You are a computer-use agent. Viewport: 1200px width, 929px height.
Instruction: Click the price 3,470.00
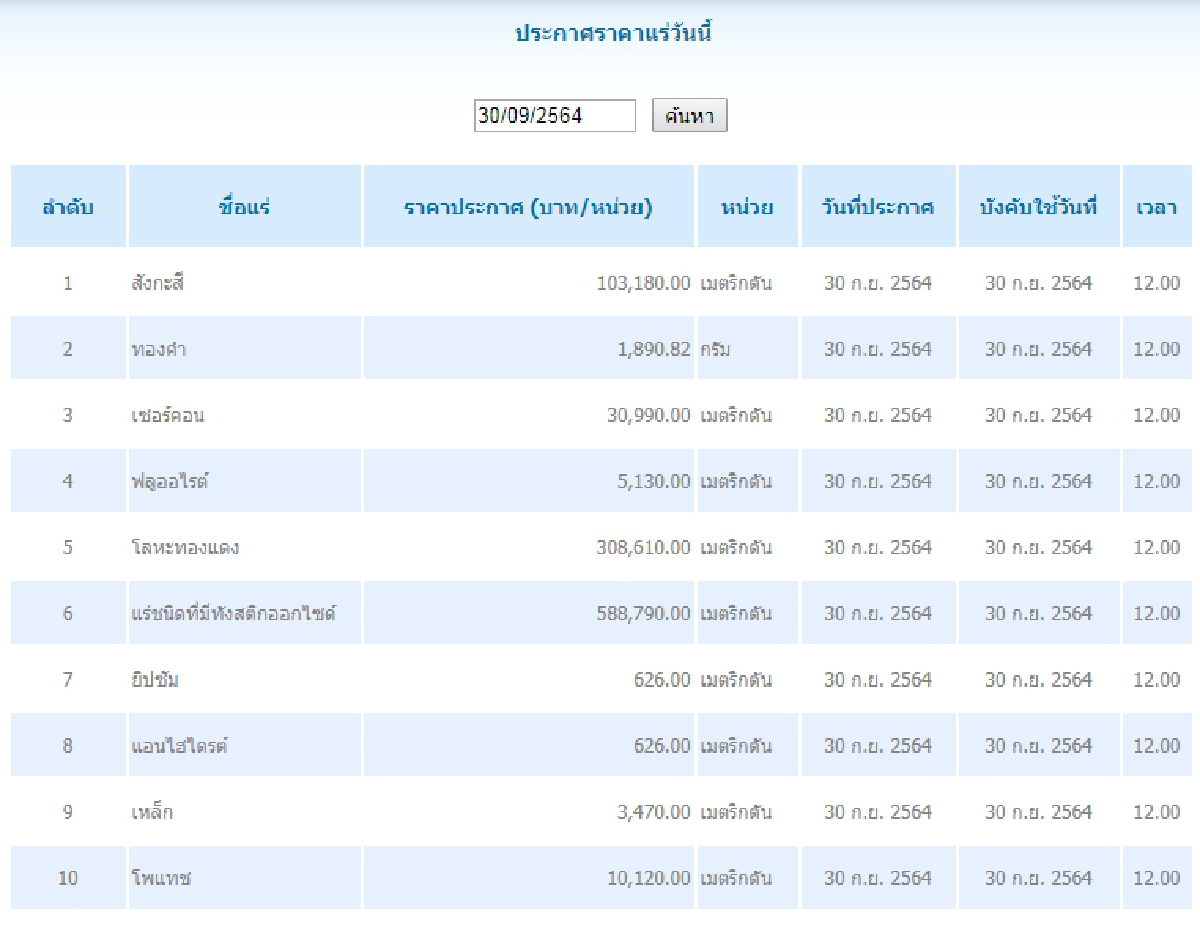[x=654, y=811]
